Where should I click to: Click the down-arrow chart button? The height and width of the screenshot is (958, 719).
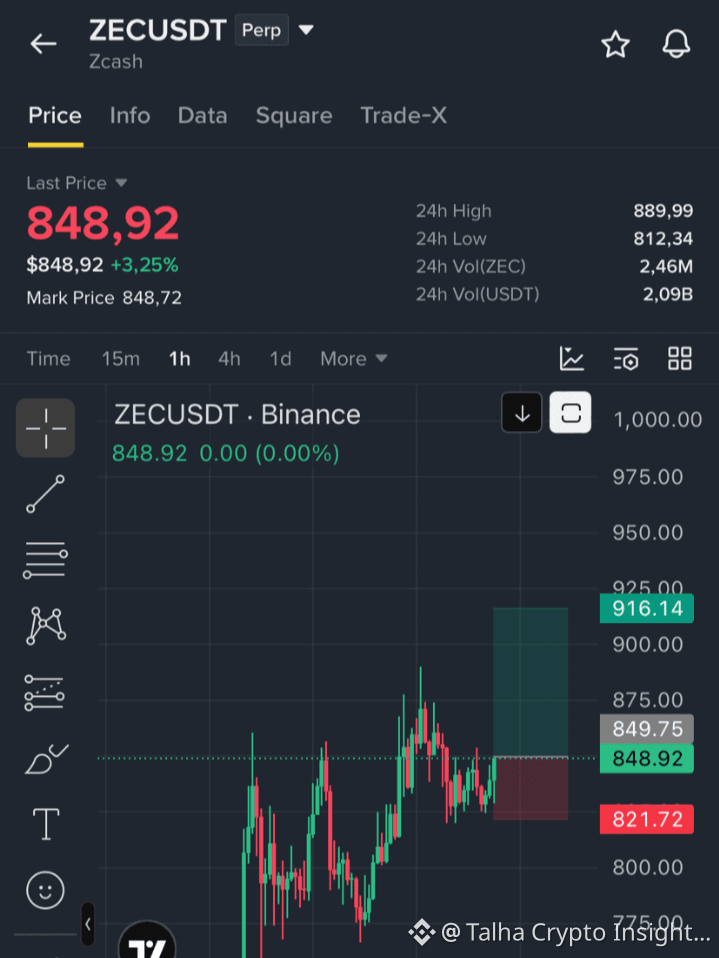click(x=522, y=413)
